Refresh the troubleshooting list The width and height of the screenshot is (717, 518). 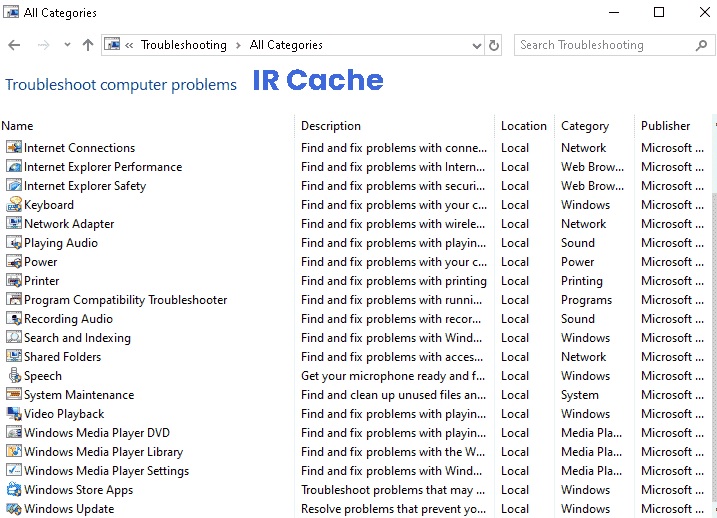click(494, 45)
